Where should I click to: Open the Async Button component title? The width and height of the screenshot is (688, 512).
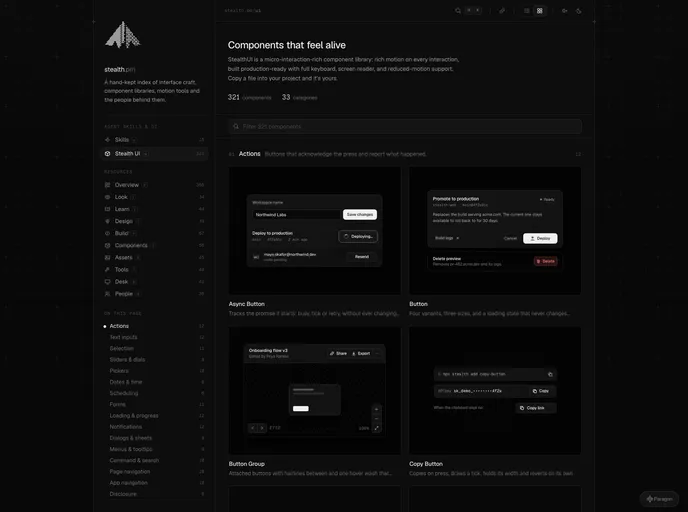pyautogui.click(x=247, y=304)
